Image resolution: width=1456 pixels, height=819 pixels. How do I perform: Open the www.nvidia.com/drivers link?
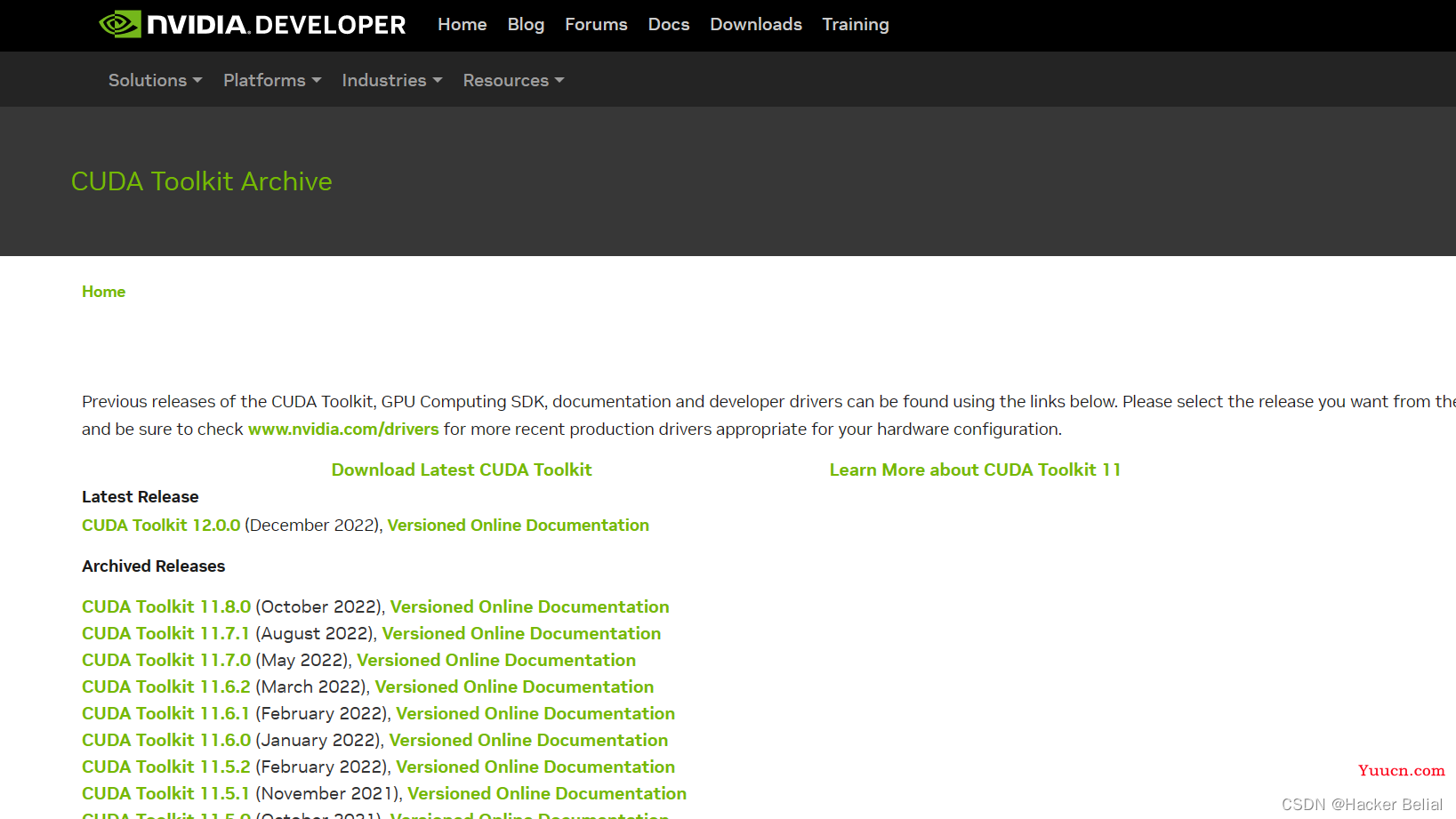(343, 429)
